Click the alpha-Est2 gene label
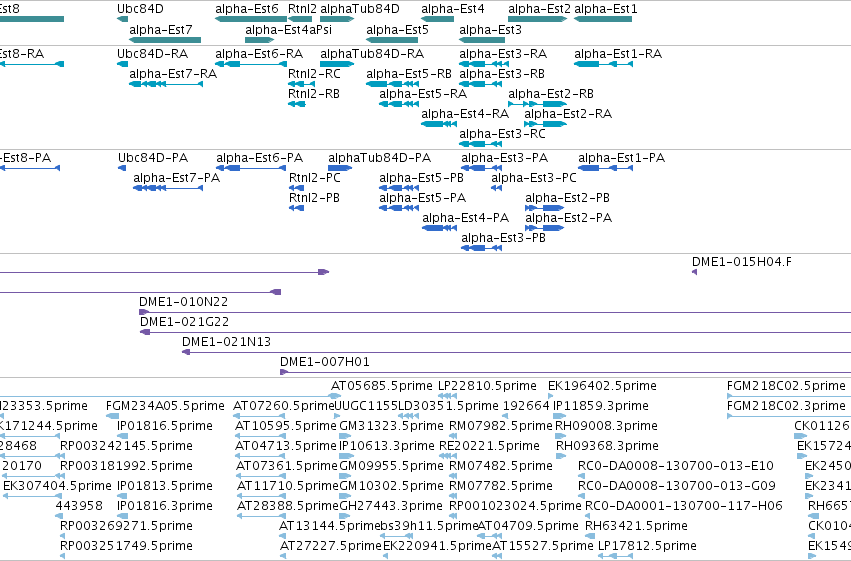 coord(539,9)
